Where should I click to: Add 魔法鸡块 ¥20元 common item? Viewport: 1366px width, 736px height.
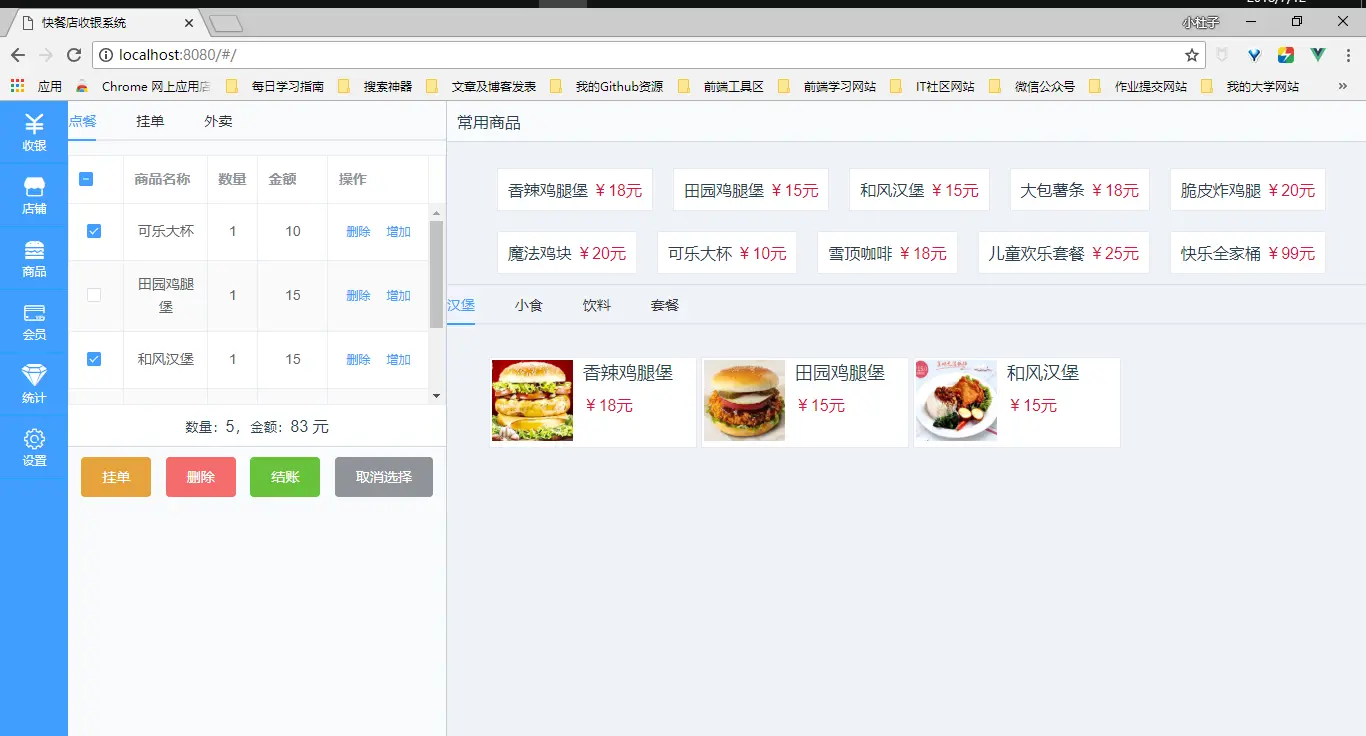pyautogui.click(x=567, y=253)
